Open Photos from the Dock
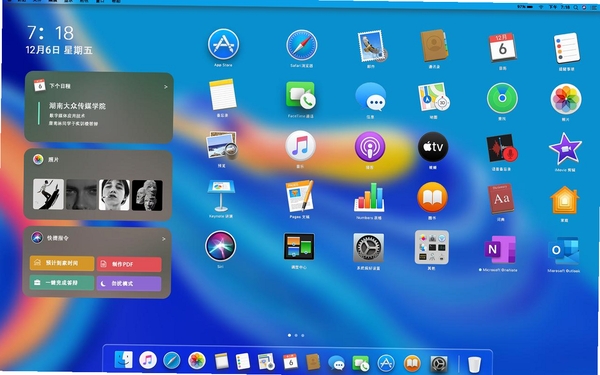 tap(197, 360)
